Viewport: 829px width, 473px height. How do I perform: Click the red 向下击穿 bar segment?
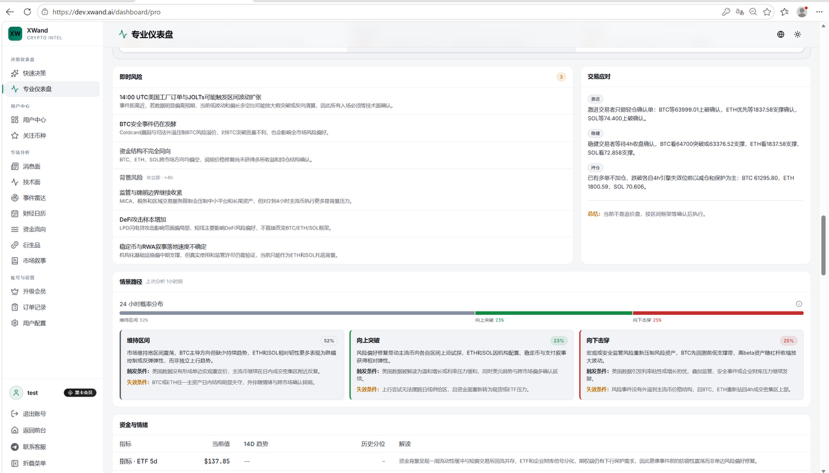[718, 313]
